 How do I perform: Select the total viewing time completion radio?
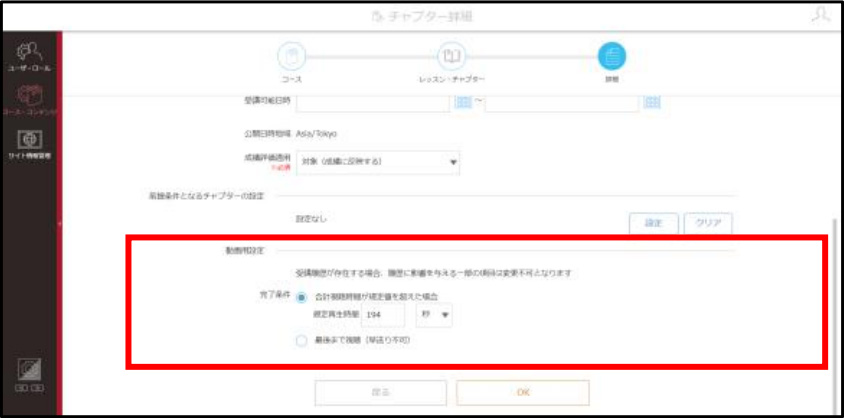pos(302,297)
